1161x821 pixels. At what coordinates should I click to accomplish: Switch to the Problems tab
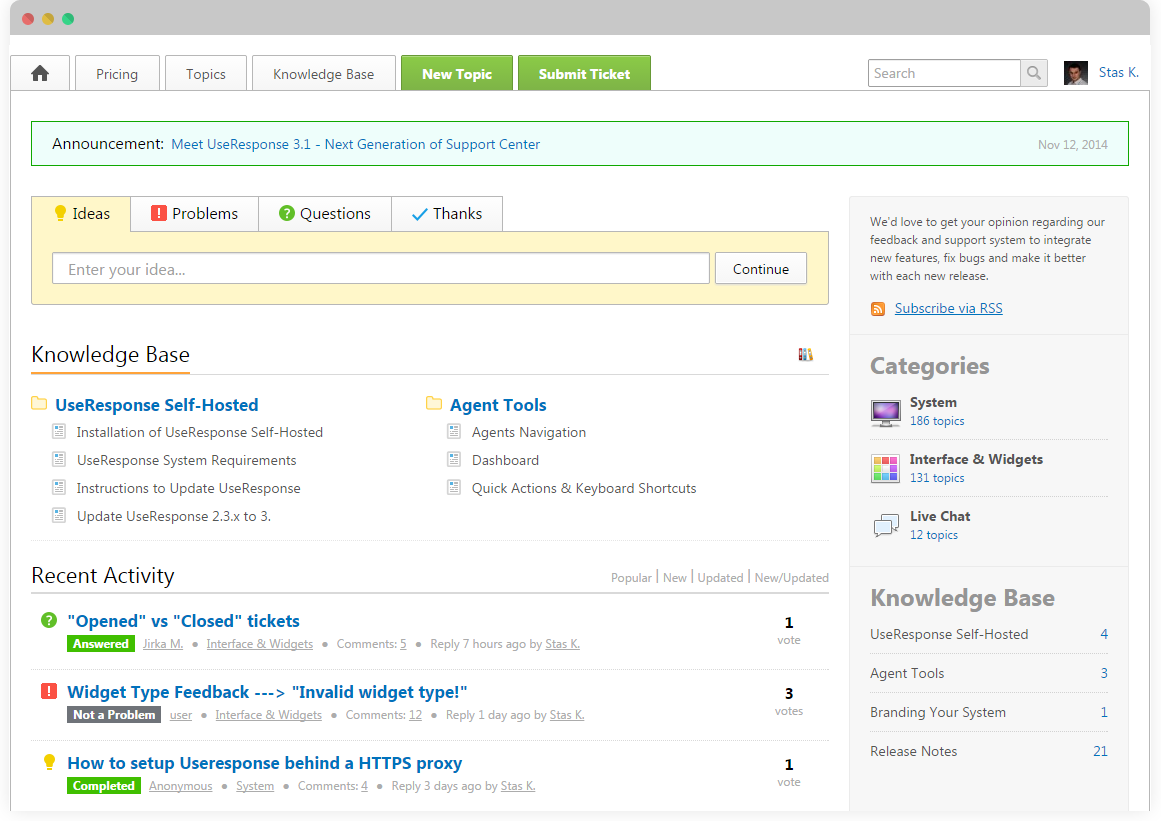195,214
